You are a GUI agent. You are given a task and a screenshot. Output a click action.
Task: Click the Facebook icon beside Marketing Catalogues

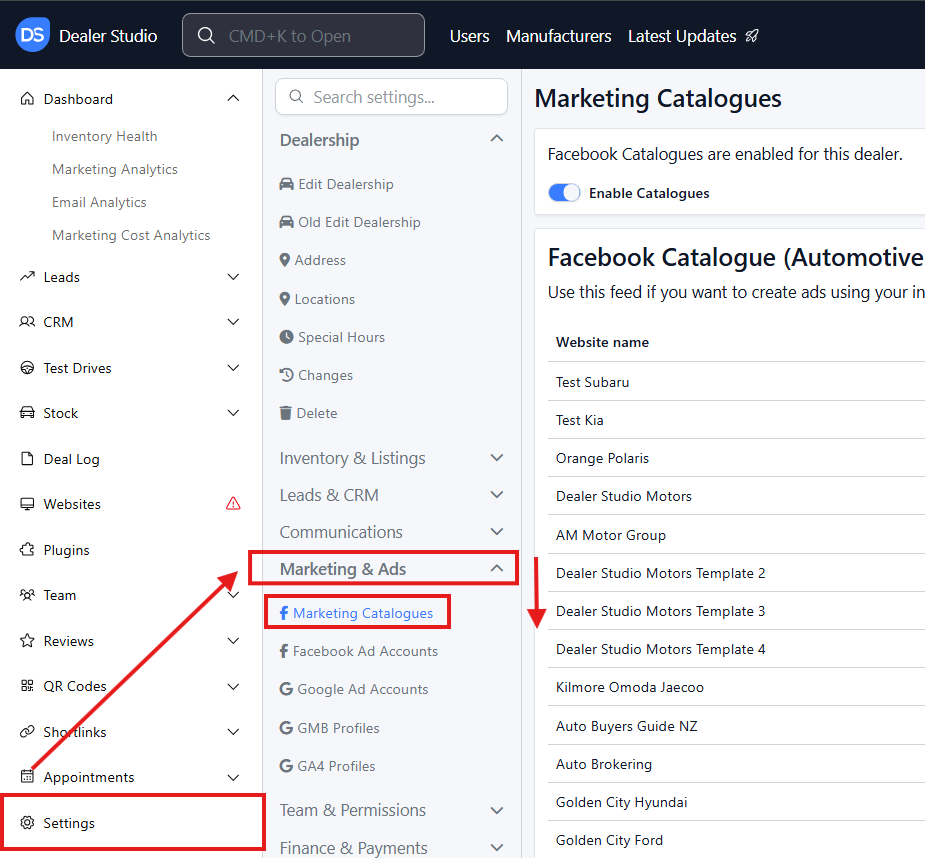point(284,613)
